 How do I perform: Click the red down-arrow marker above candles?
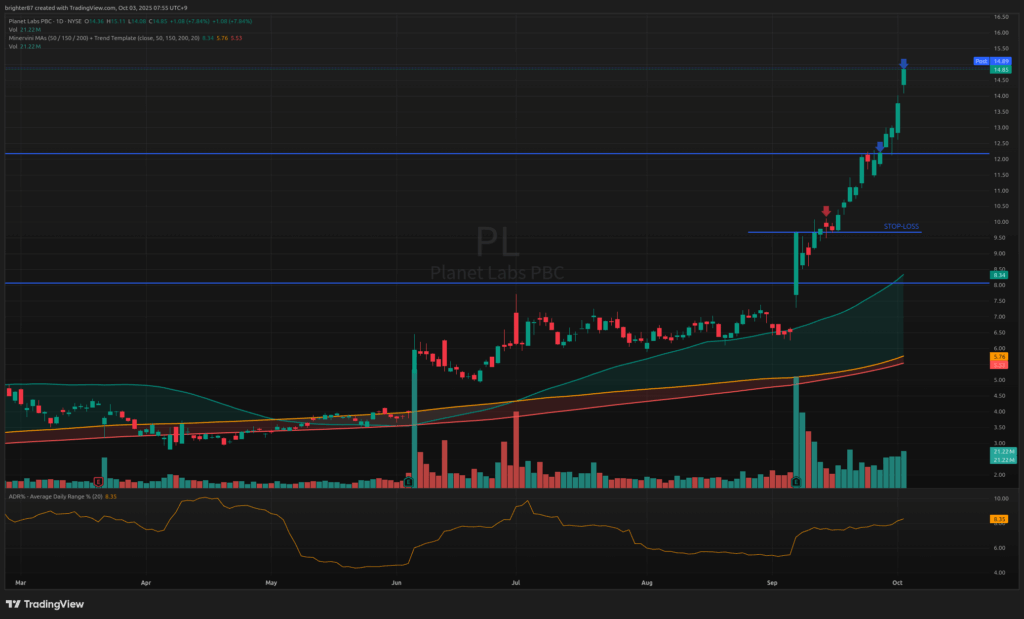(x=826, y=210)
